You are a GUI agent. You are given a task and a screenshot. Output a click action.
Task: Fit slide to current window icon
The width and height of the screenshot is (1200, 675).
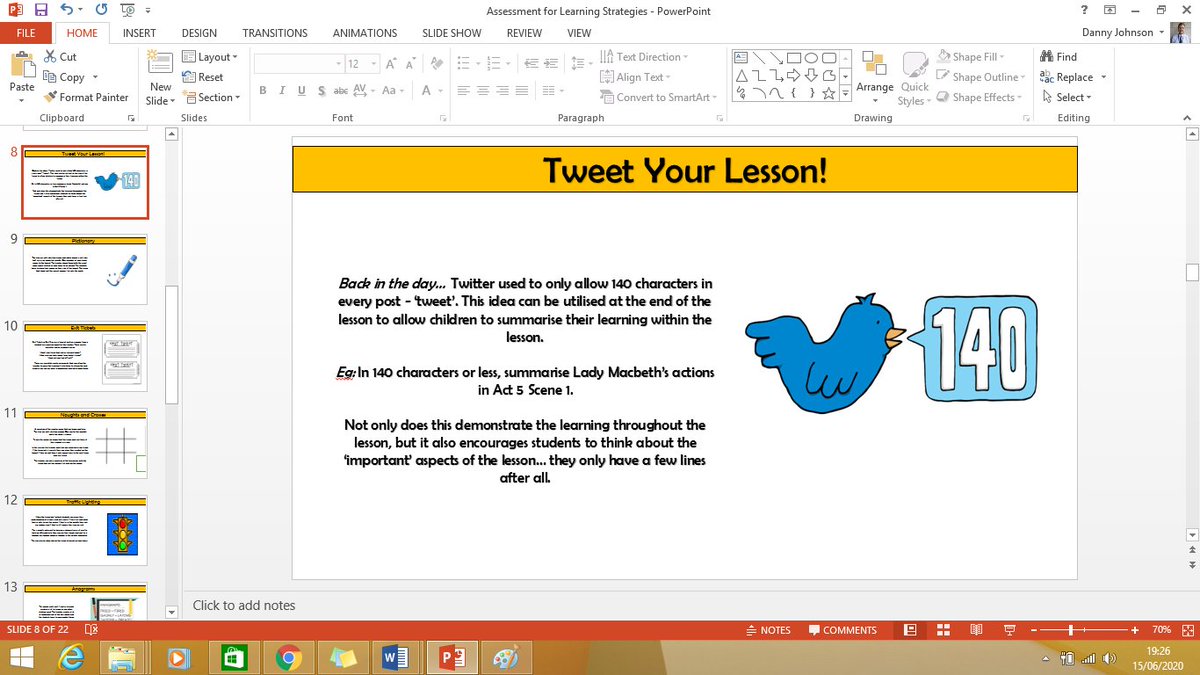1187,630
